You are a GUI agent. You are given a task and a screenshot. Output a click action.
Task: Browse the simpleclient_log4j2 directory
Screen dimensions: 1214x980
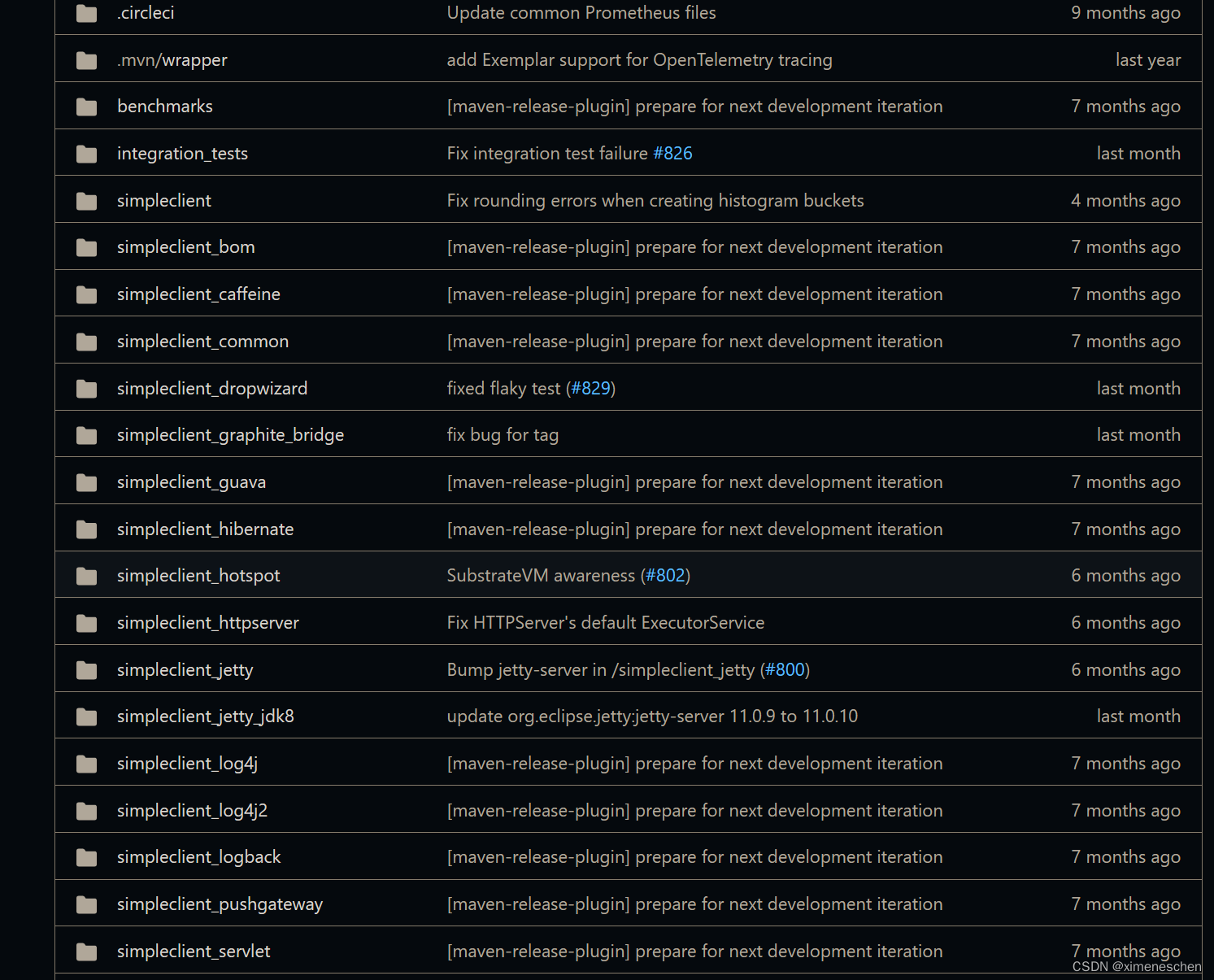coord(192,811)
